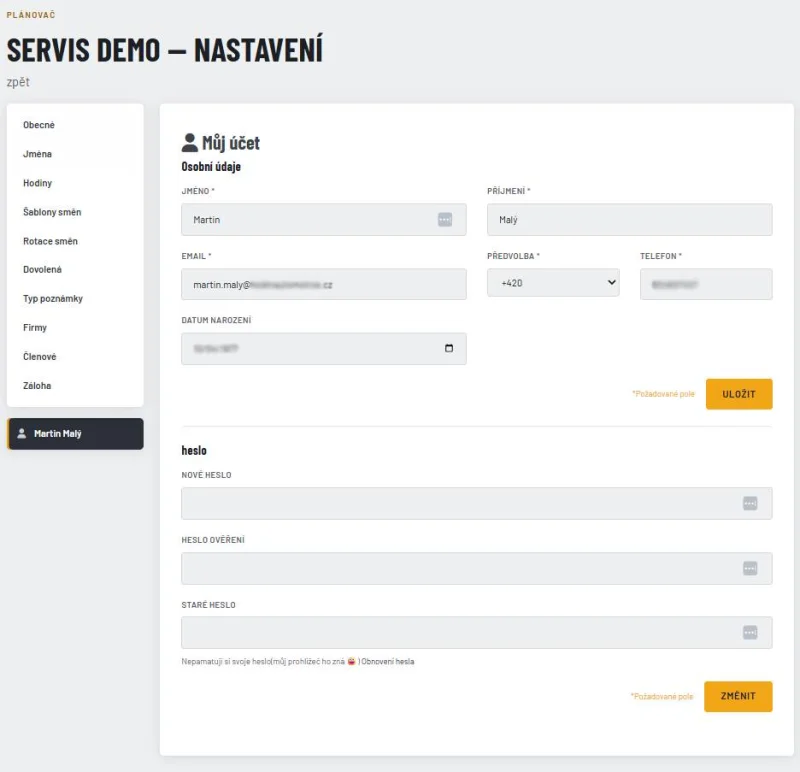Focus the Jméno text field
This screenshot has width=800, height=772.
click(323, 219)
